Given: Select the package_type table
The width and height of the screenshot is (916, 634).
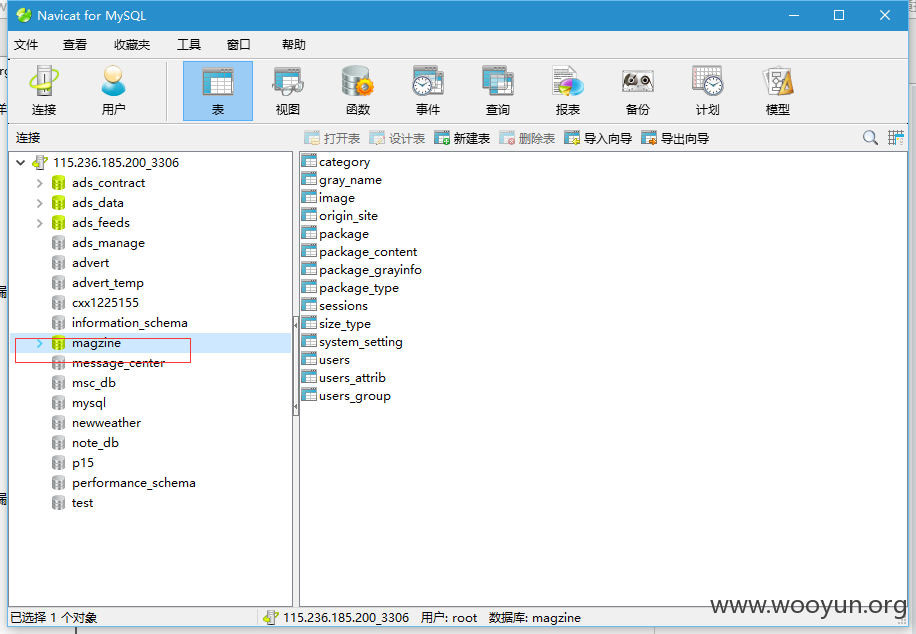Looking at the screenshot, I should (351, 288).
